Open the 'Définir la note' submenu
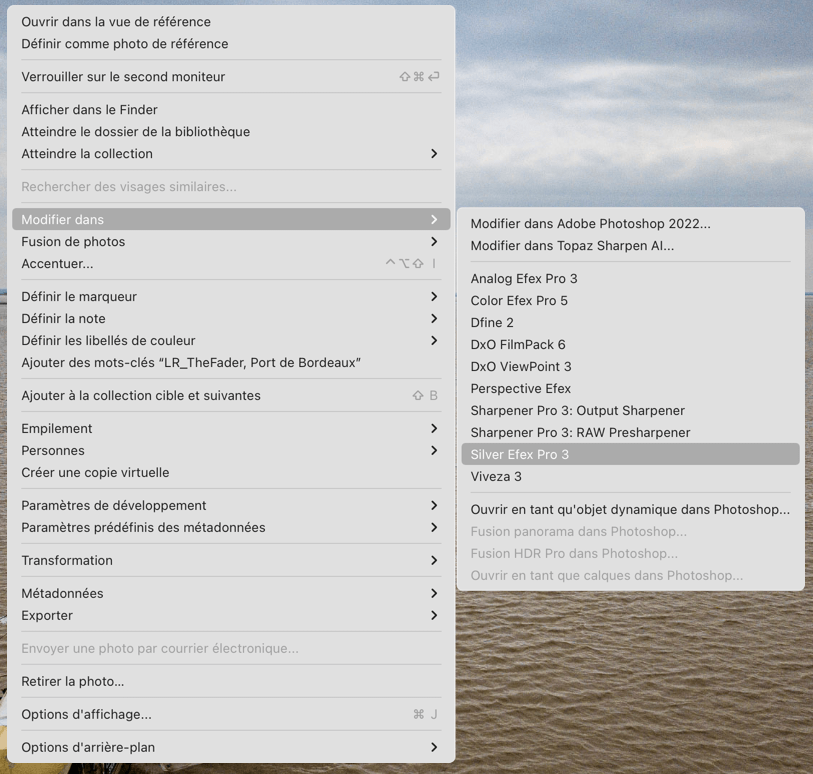The image size is (813, 774). 231,318
